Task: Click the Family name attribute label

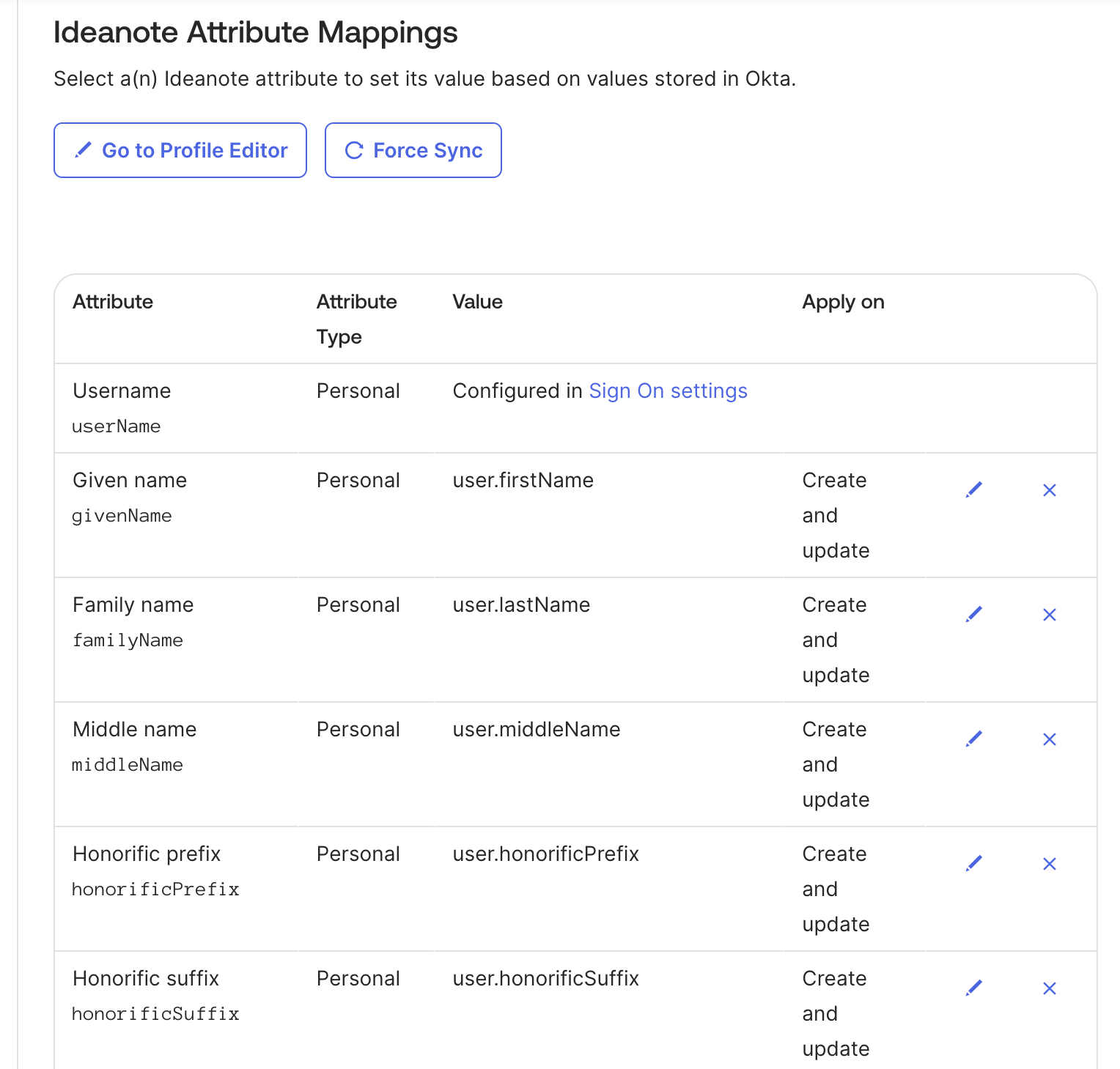Action: 133,605
